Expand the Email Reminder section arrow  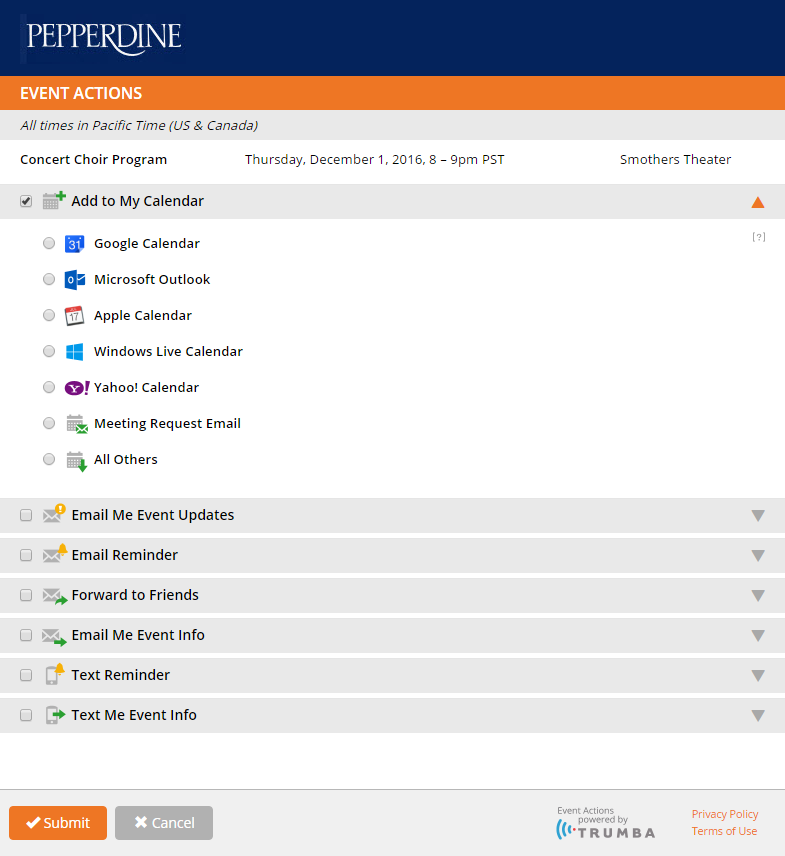(x=758, y=556)
